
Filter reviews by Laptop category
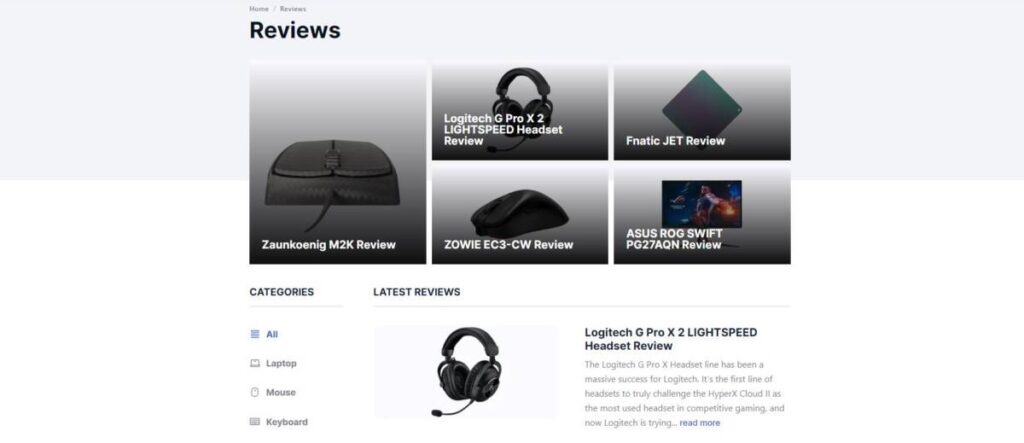click(x=281, y=363)
